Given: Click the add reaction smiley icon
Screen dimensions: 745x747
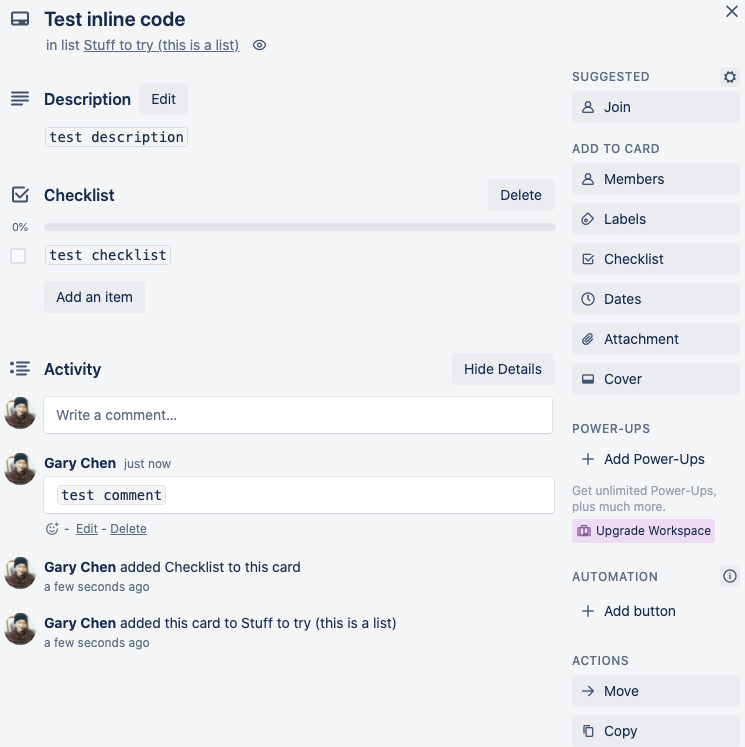Looking at the screenshot, I should click(x=52, y=529).
